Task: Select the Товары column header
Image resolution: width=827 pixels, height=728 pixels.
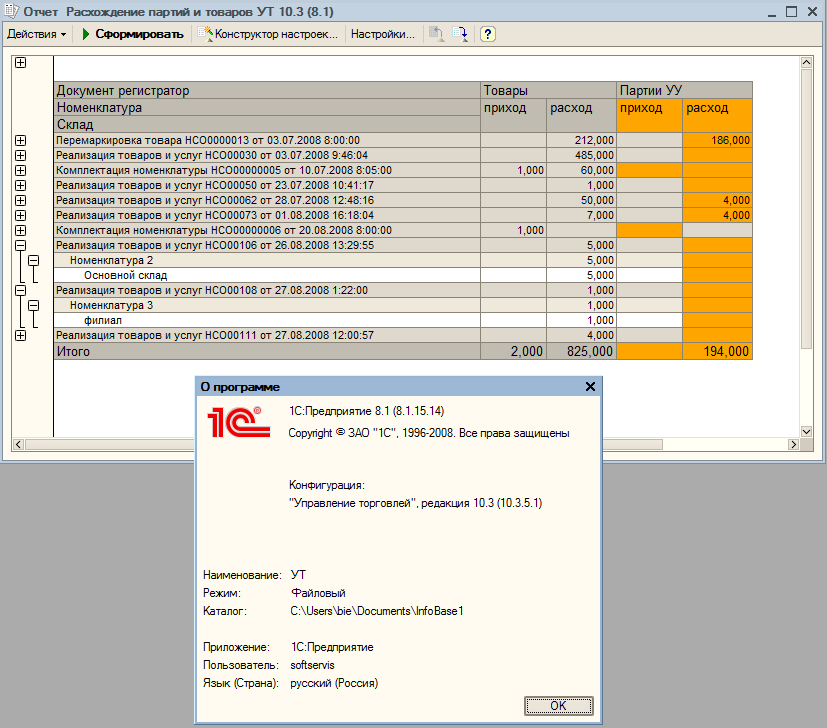Action: [x=549, y=90]
